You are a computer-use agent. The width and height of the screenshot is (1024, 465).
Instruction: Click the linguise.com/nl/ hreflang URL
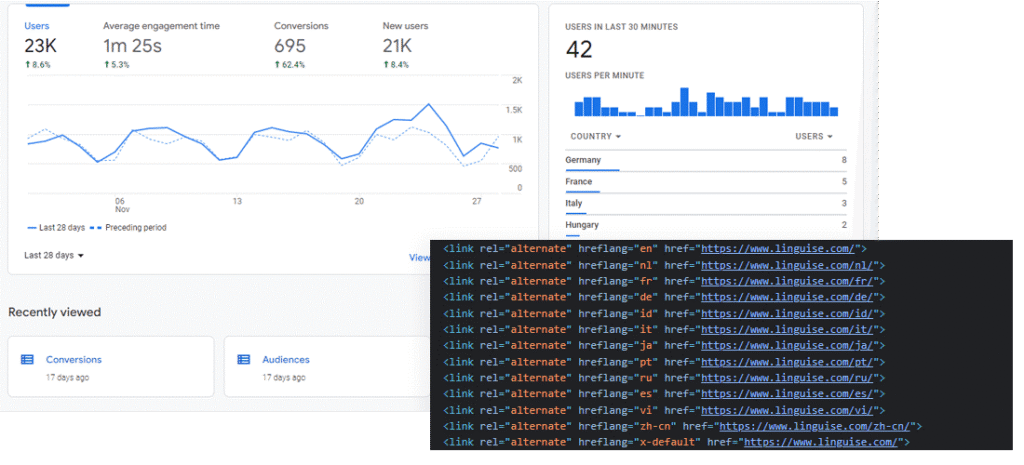789,265
